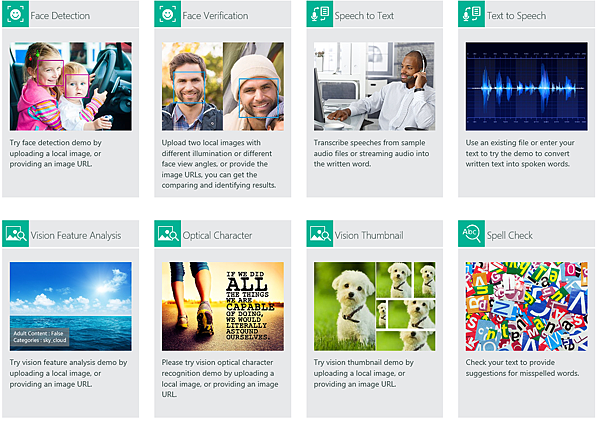Image resolution: width=600 pixels, height=422 pixels.
Task: Click the Face Detection smiley icon
Action: click(15, 15)
